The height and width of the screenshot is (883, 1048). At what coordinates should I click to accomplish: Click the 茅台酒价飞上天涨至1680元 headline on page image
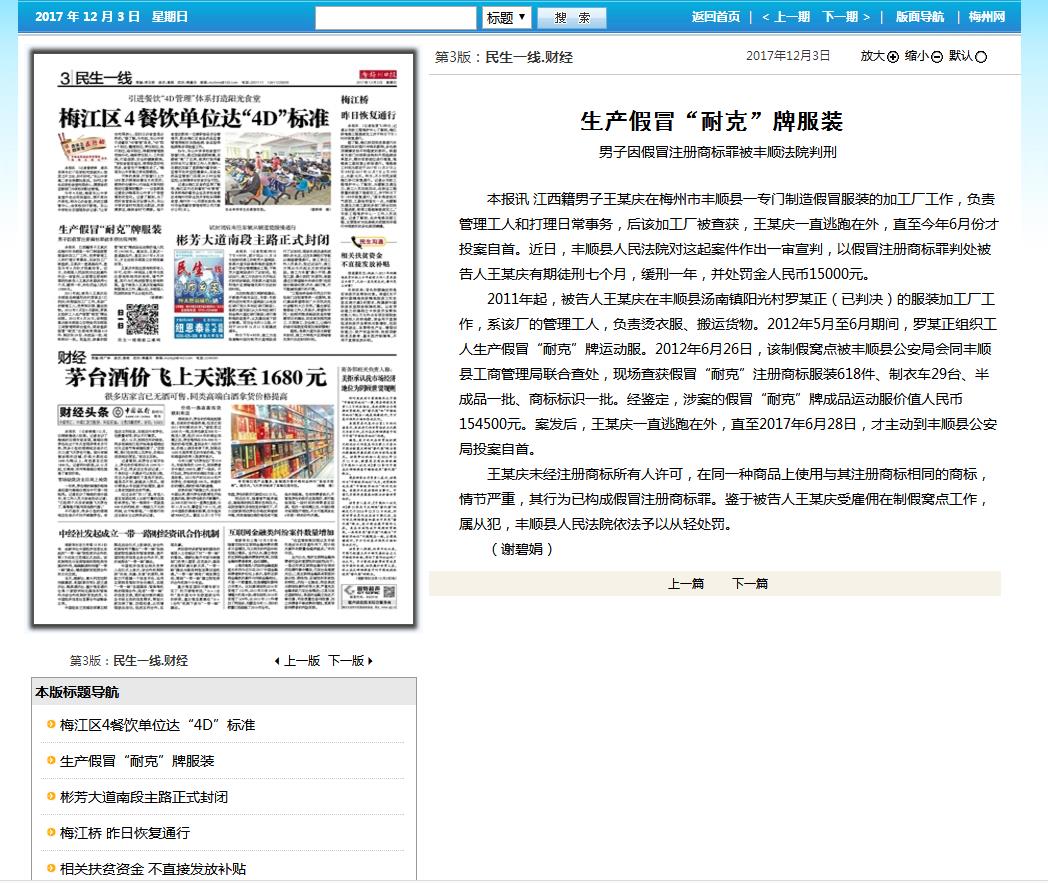point(195,377)
